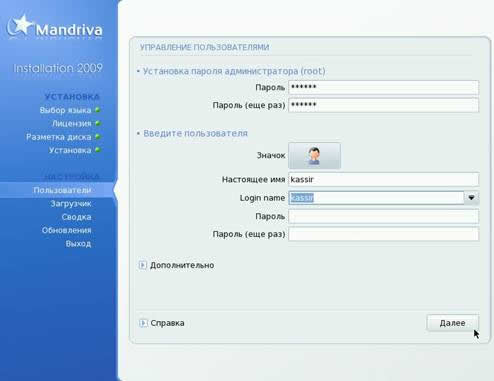Select Пользователи step in sidebar

coord(62,190)
